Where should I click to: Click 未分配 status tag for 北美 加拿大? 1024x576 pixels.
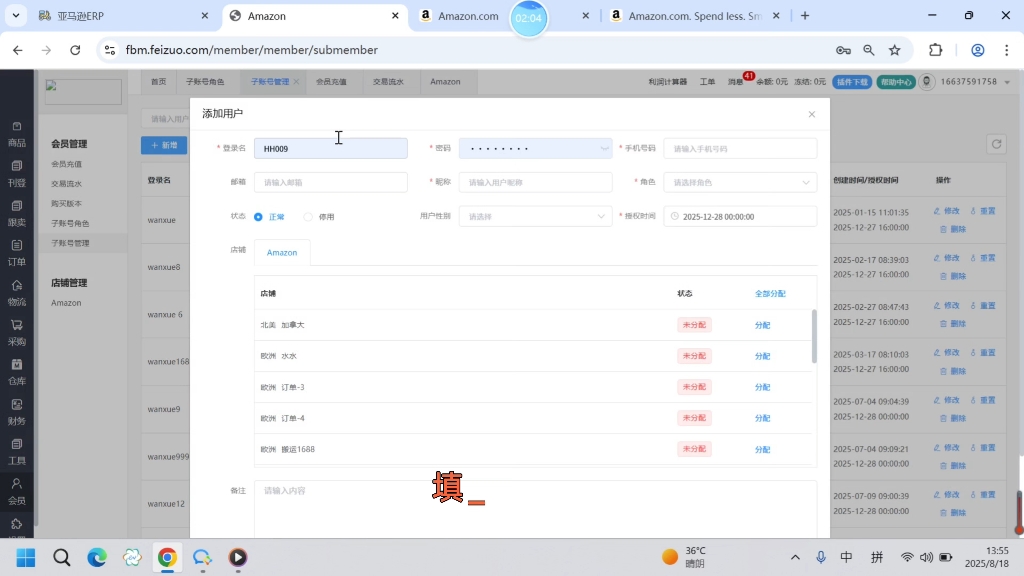pyautogui.click(x=694, y=325)
